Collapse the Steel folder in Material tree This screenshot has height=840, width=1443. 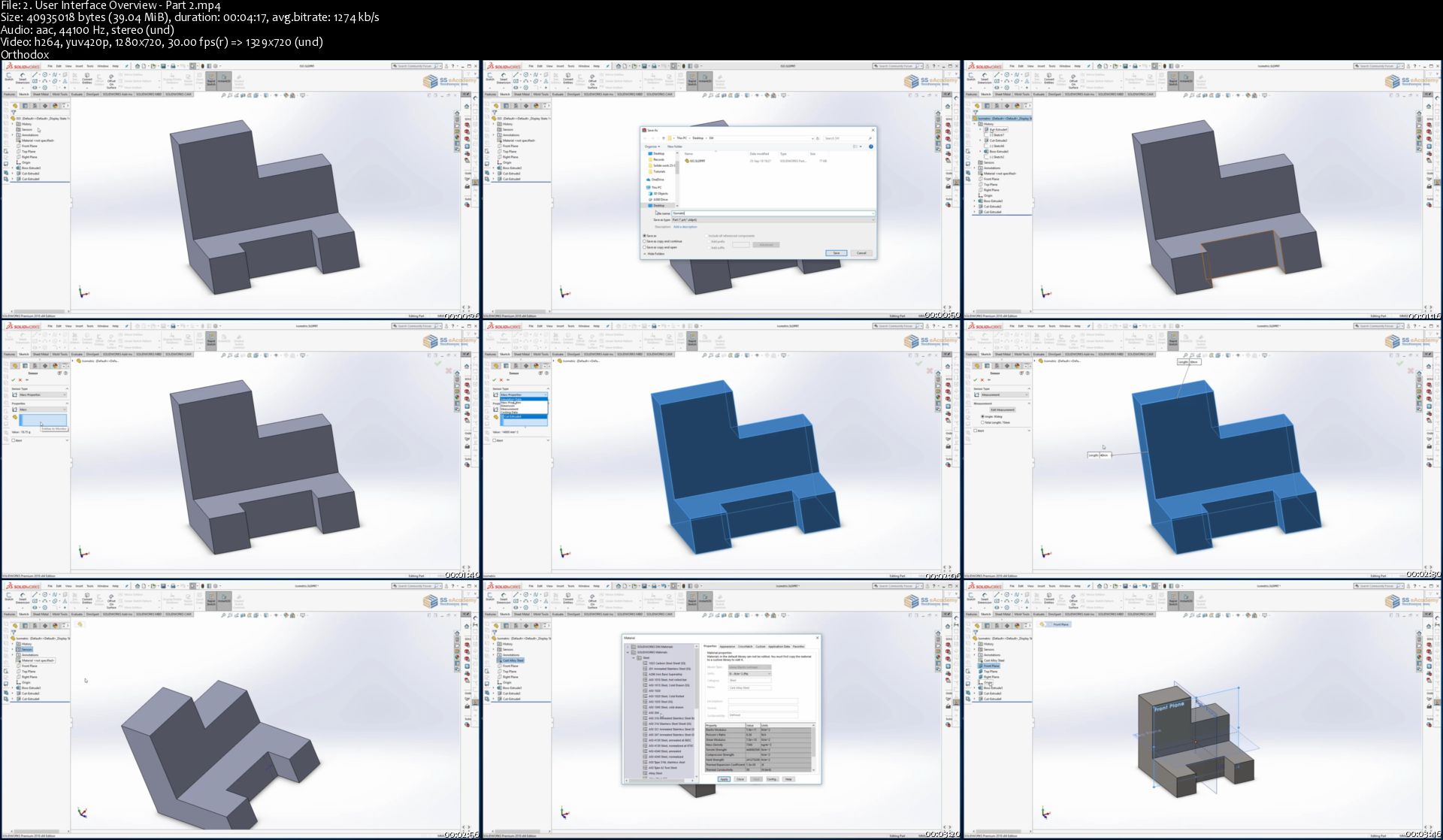634,658
